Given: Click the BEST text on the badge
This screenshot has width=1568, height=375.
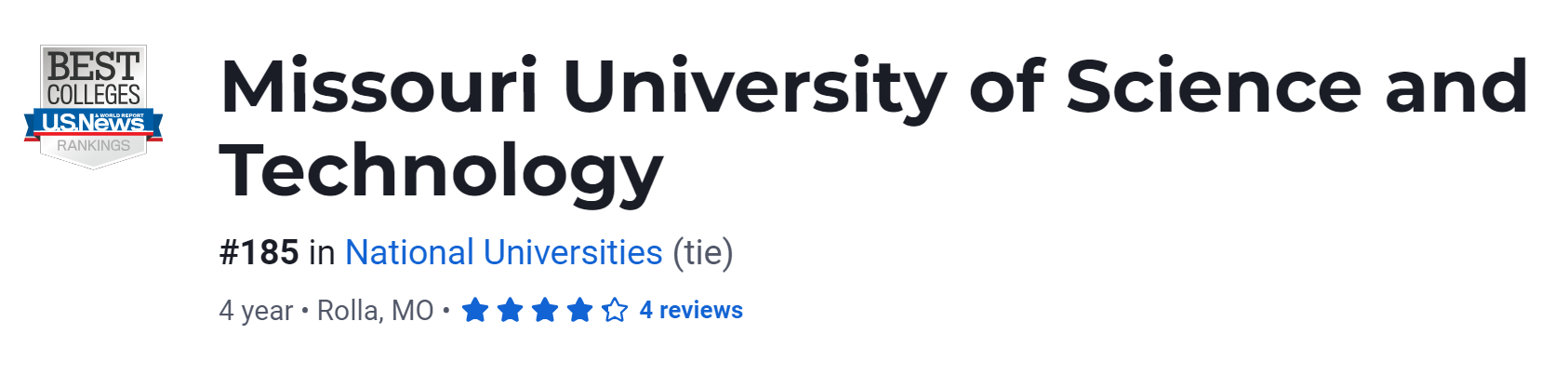Looking at the screenshot, I should pyautogui.click(x=93, y=66).
